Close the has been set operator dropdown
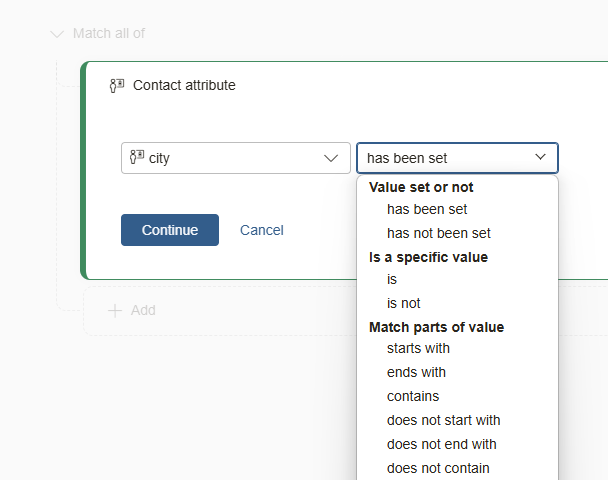 tap(541, 157)
